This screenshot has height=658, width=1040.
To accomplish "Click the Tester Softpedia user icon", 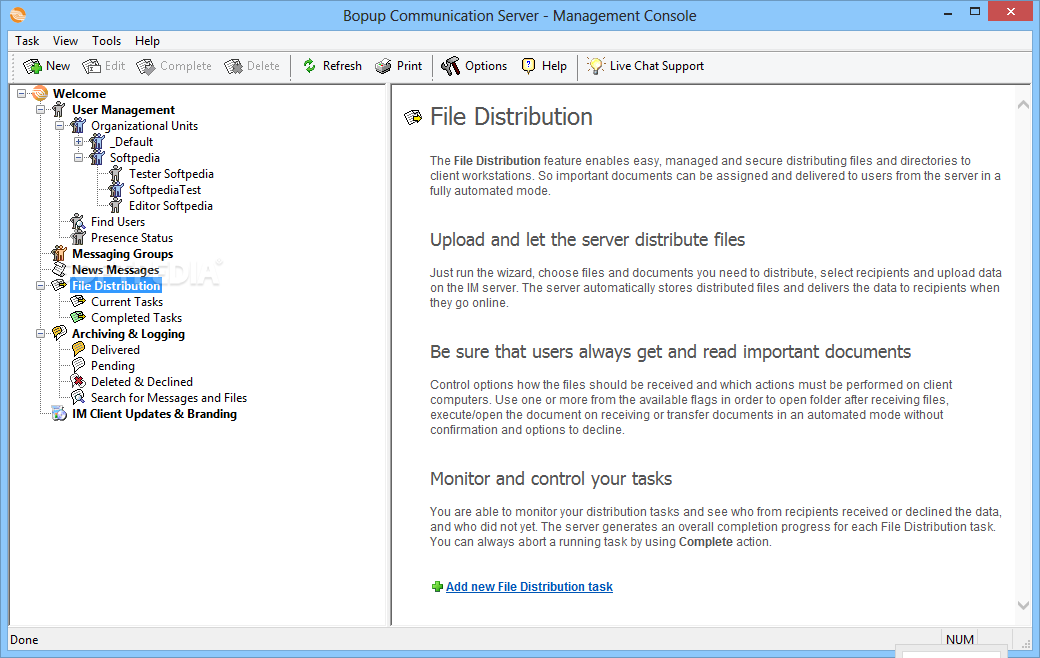I will click(116, 174).
